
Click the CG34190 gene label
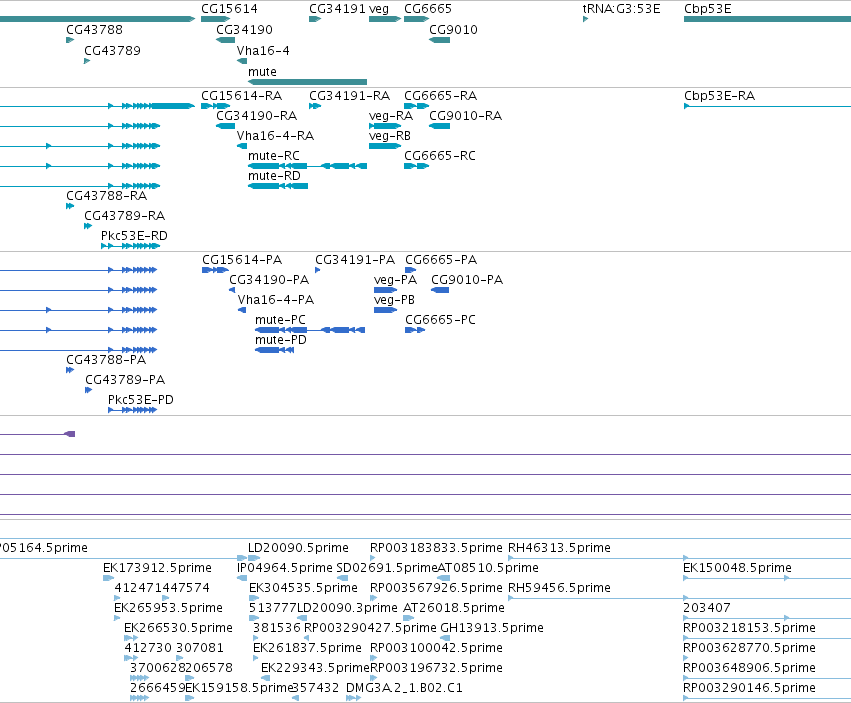pos(244,30)
